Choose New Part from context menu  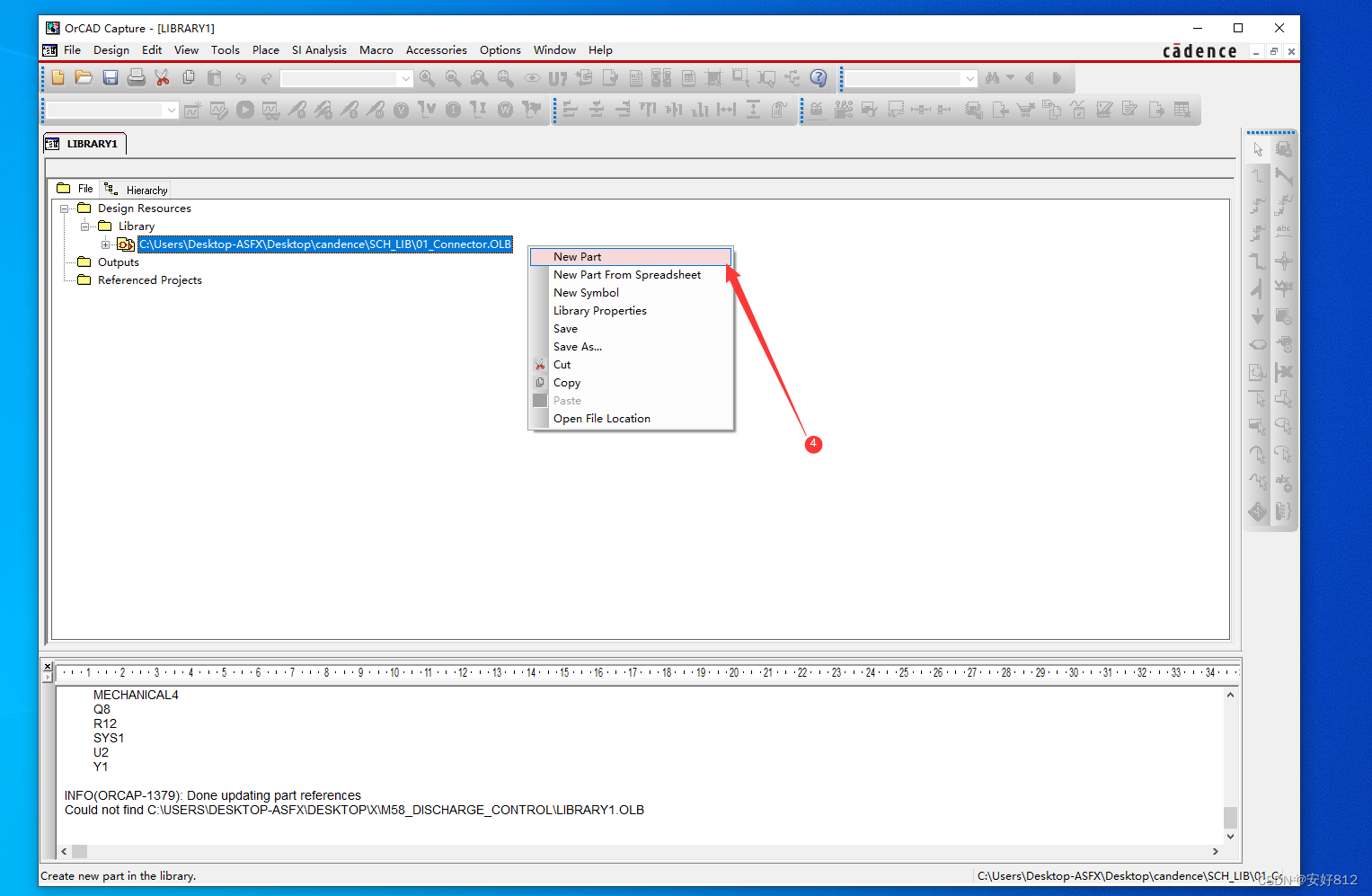(x=577, y=257)
